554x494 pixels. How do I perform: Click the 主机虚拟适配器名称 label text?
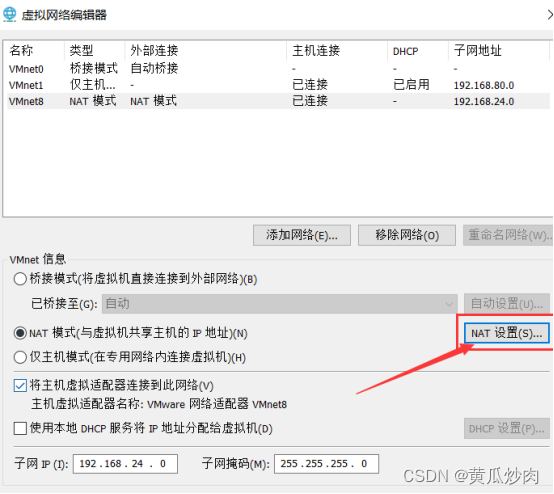159,404
